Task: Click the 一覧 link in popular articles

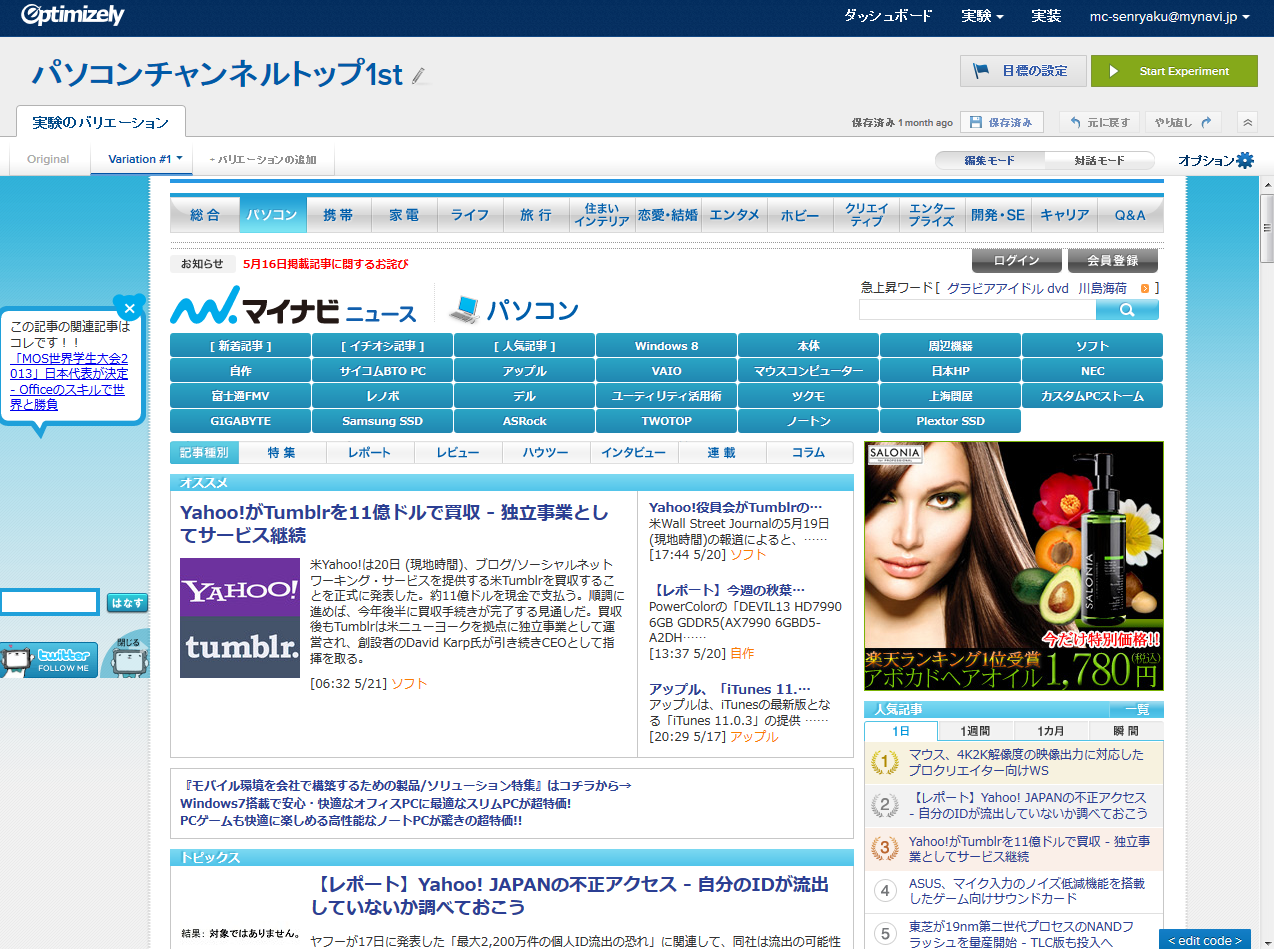Action: (1137, 710)
